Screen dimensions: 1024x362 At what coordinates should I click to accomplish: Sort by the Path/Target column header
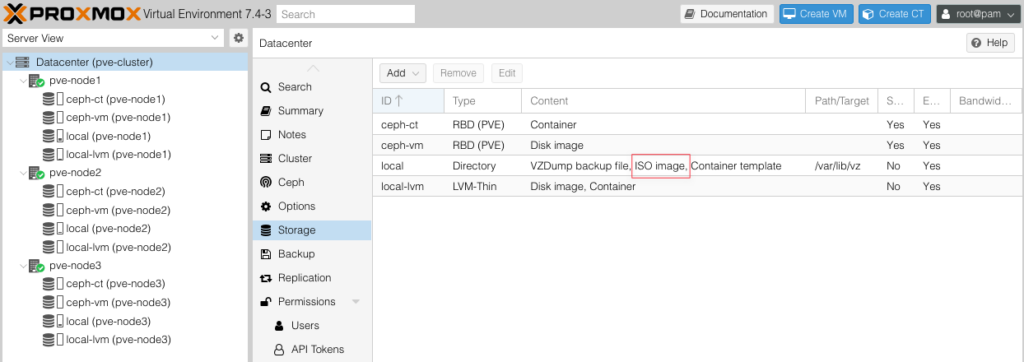click(842, 101)
